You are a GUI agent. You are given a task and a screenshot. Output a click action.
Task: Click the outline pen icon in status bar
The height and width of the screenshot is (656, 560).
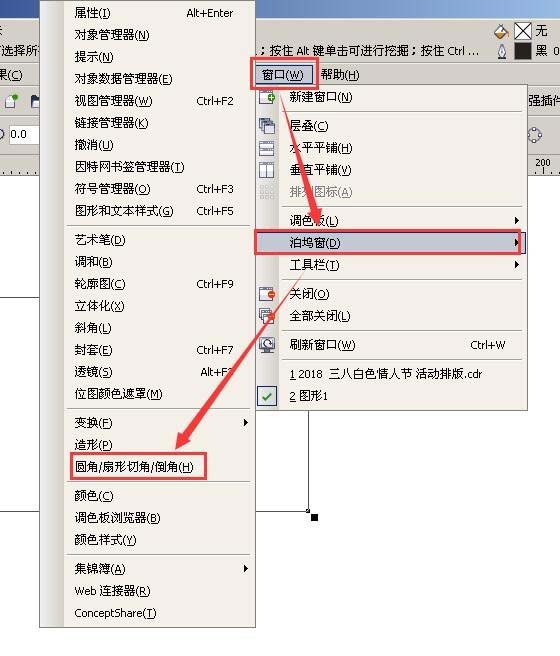(502, 51)
